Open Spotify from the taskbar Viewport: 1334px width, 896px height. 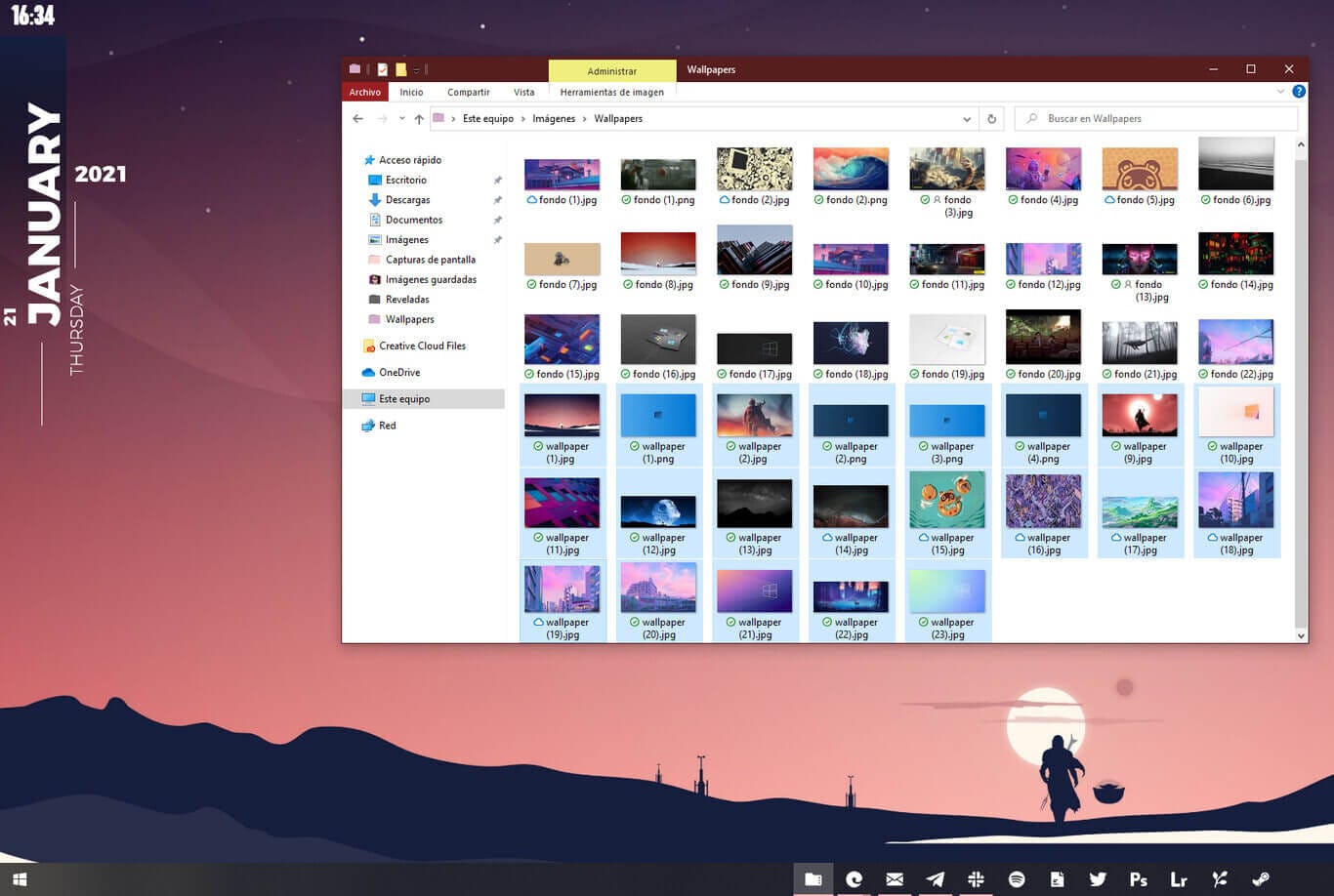coord(1016,878)
